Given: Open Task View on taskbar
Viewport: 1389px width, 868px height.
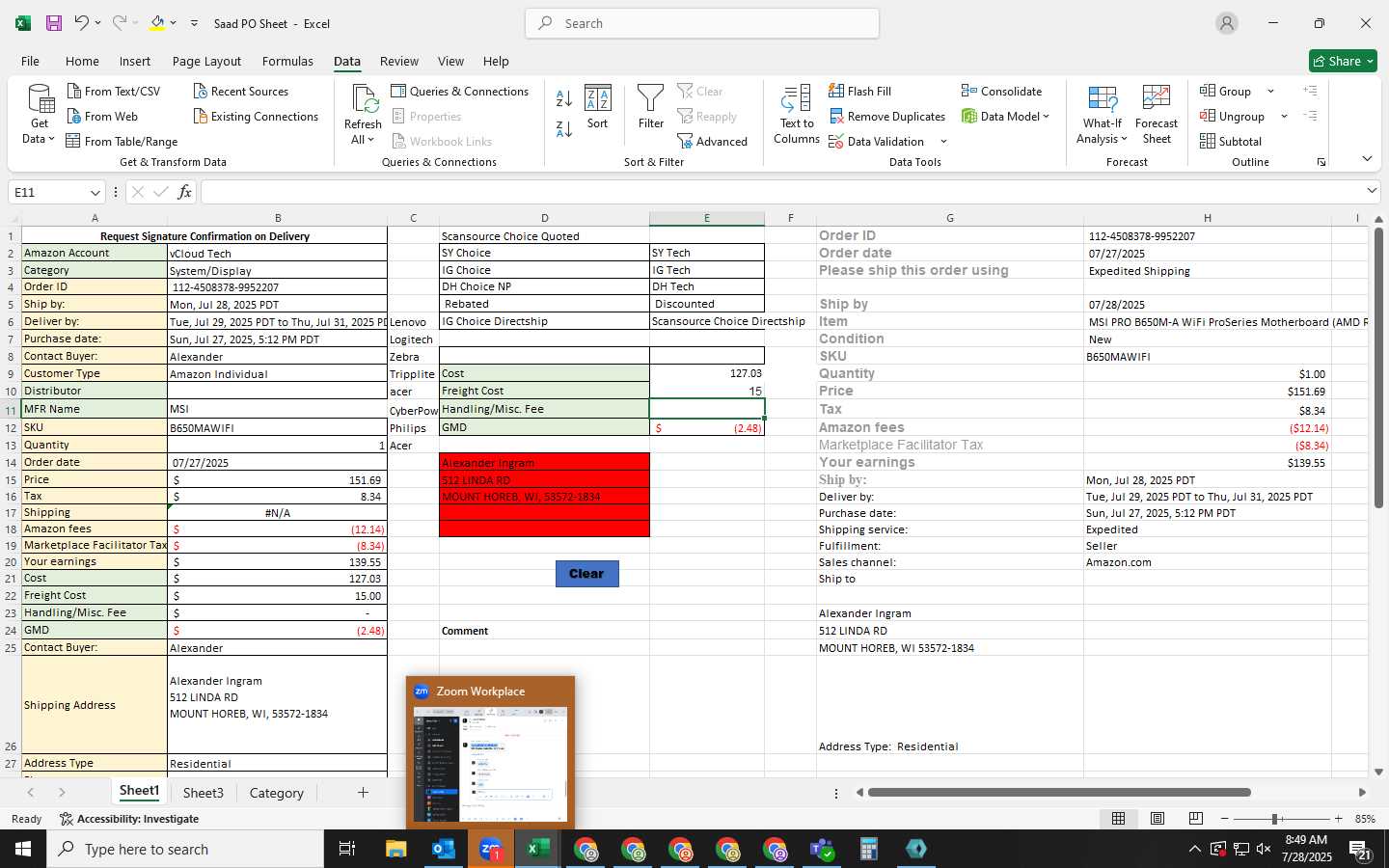Looking at the screenshot, I should [x=347, y=849].
